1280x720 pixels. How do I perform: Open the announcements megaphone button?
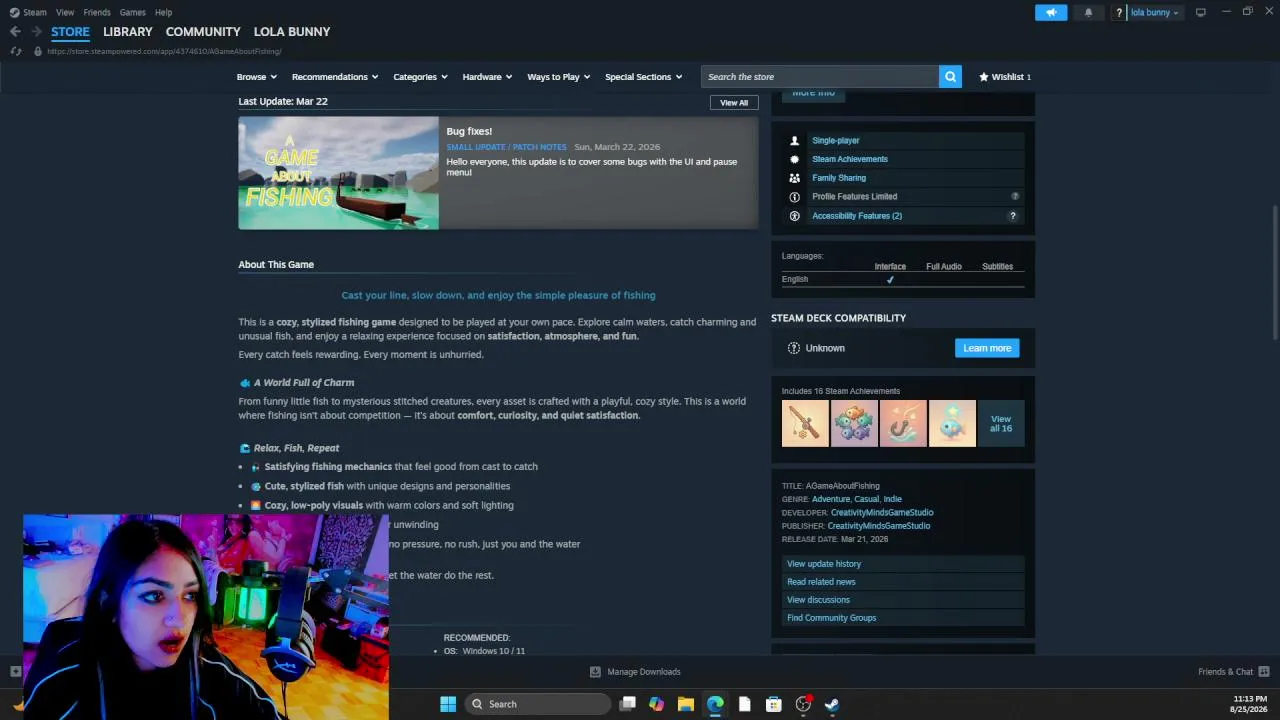tap(1051, 12)
